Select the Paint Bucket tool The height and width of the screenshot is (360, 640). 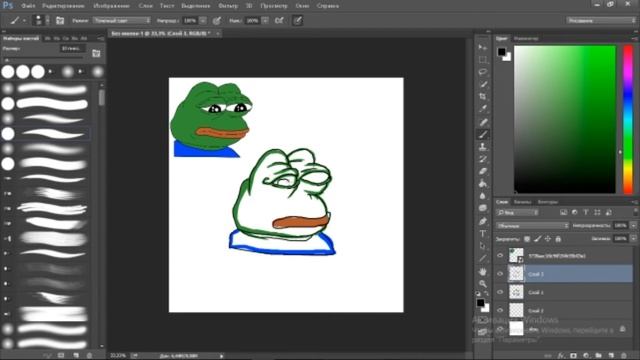click(x=483, y=184)
